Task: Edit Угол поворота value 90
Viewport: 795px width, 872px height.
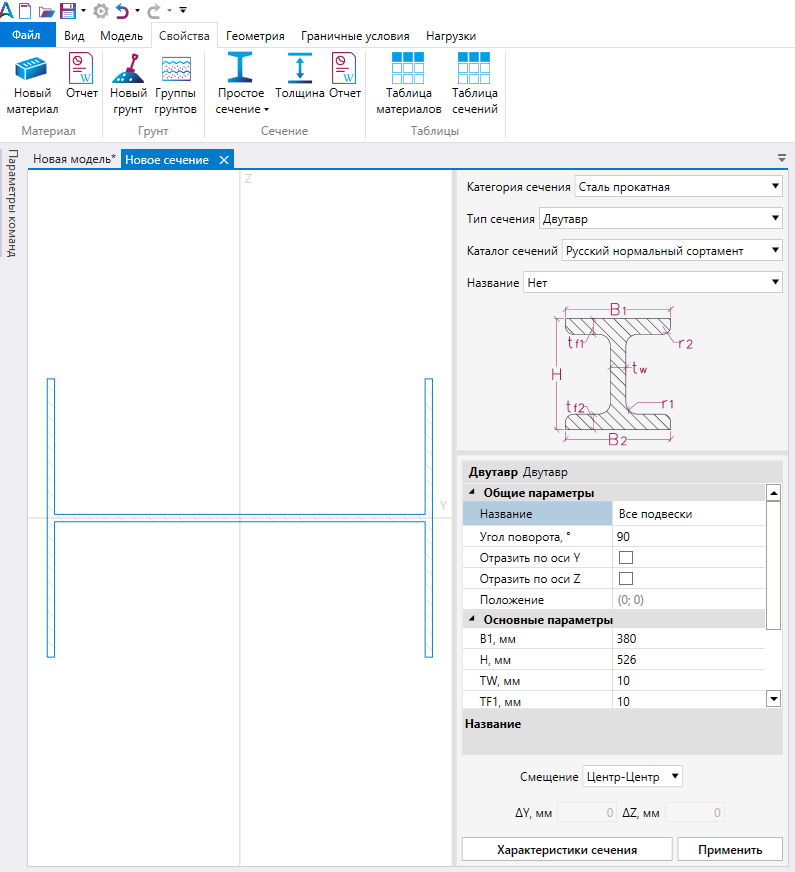Action: click(x=689, y=537)
